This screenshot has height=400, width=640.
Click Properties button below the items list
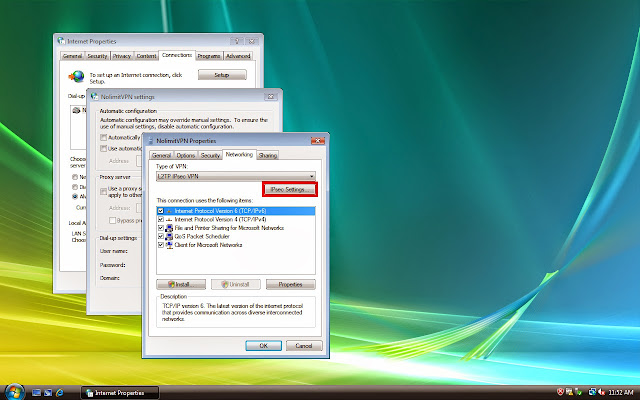point(291,284)
